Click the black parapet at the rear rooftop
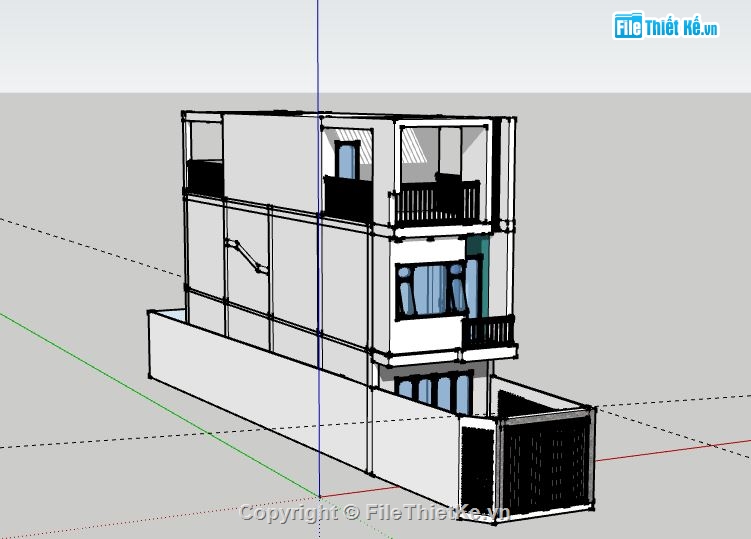751x539 pixels. [205, 178]
